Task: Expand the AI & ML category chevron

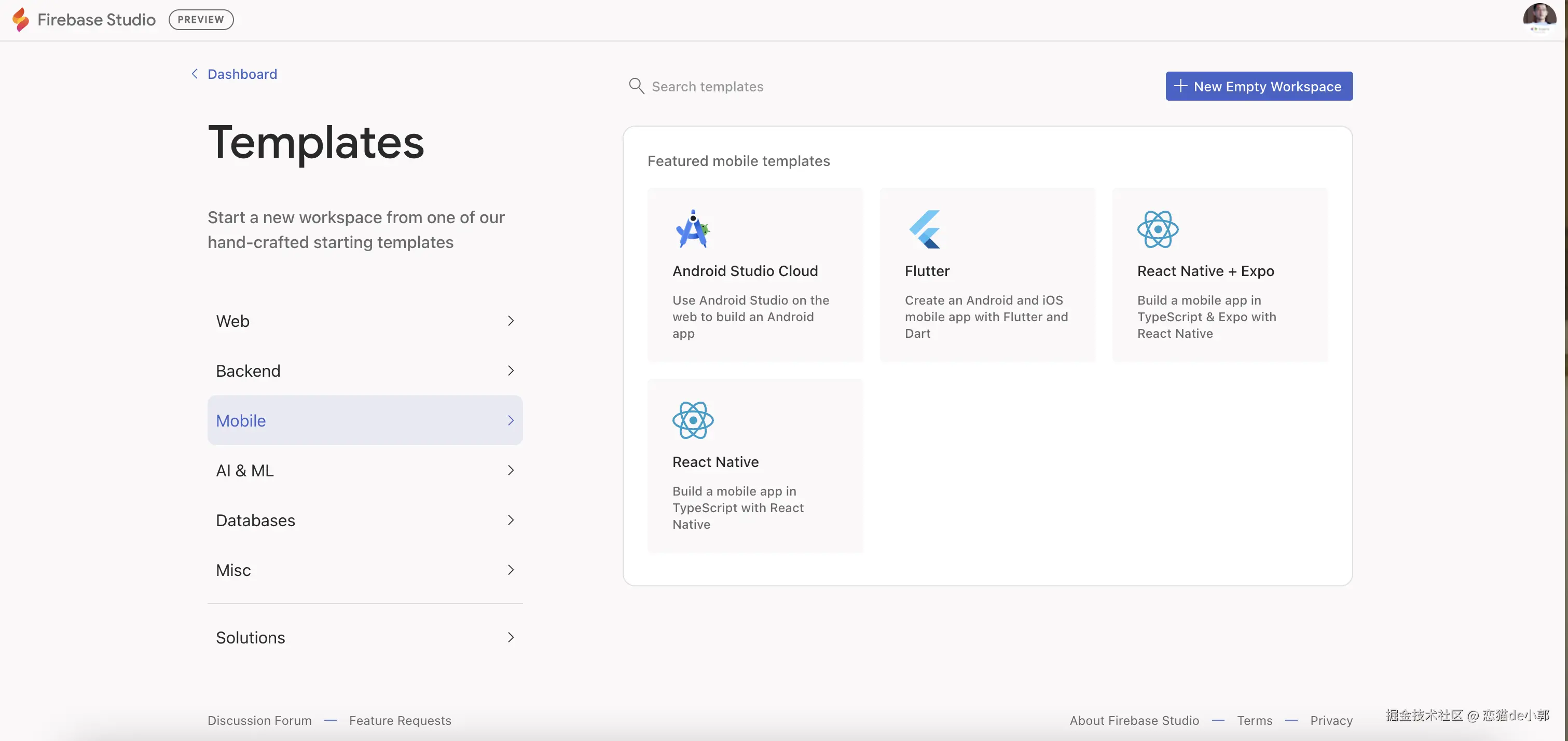Action: 511,470
